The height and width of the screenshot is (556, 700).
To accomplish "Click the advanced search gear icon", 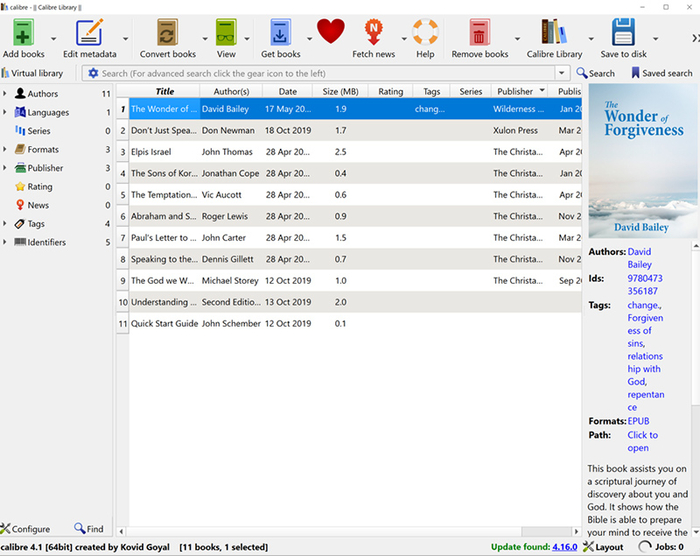I will (x=93, y=73).
